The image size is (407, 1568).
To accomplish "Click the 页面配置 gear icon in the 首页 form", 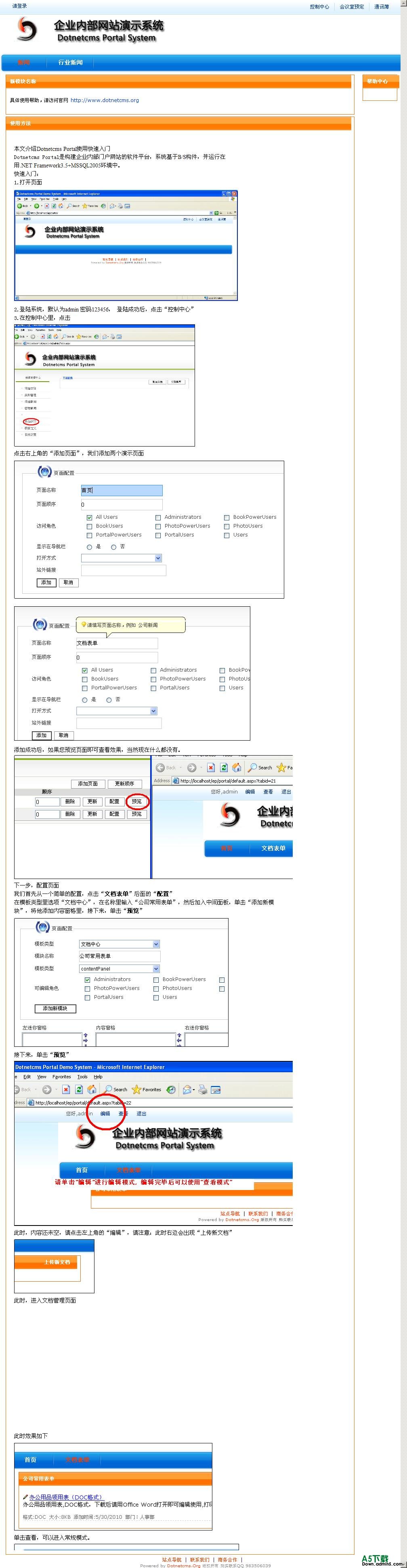I will tap(44, 472).
